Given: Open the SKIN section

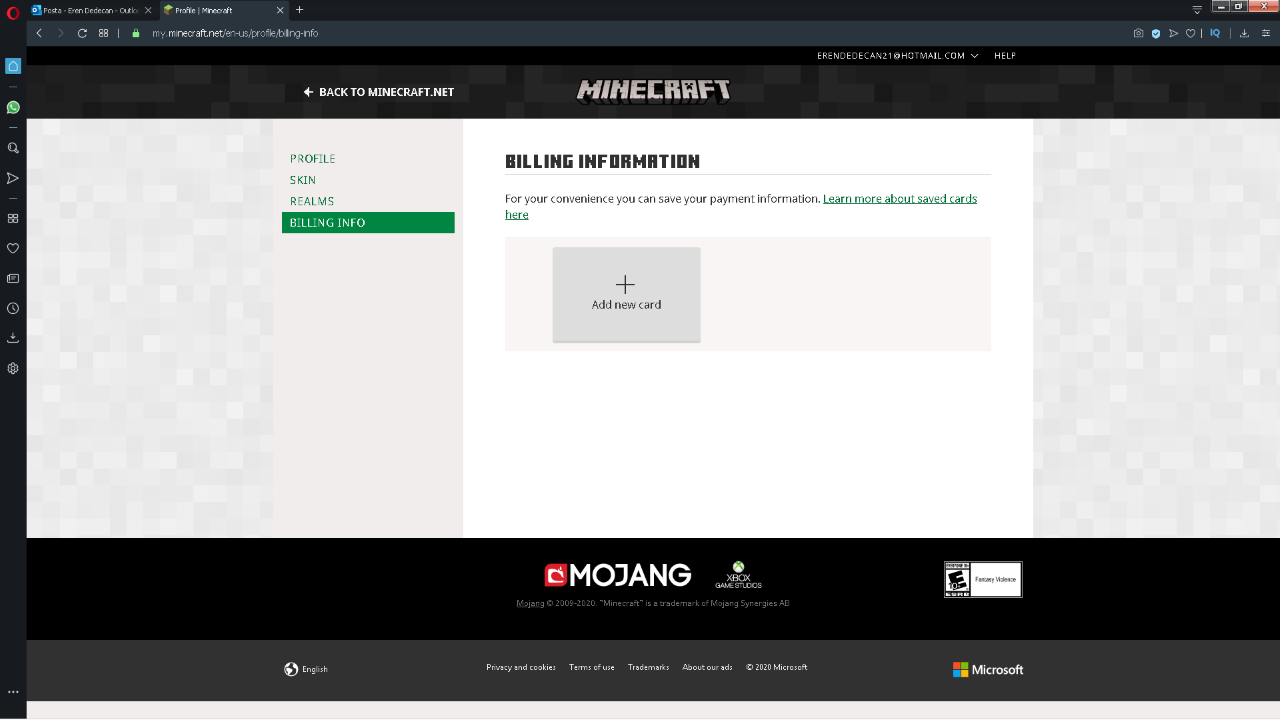Looking at the screenshot, I should (x=303, y=180).
